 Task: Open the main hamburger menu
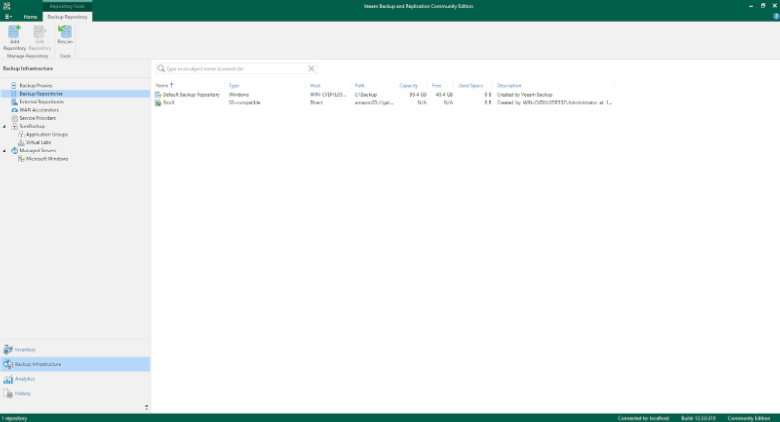coord(8,16)
